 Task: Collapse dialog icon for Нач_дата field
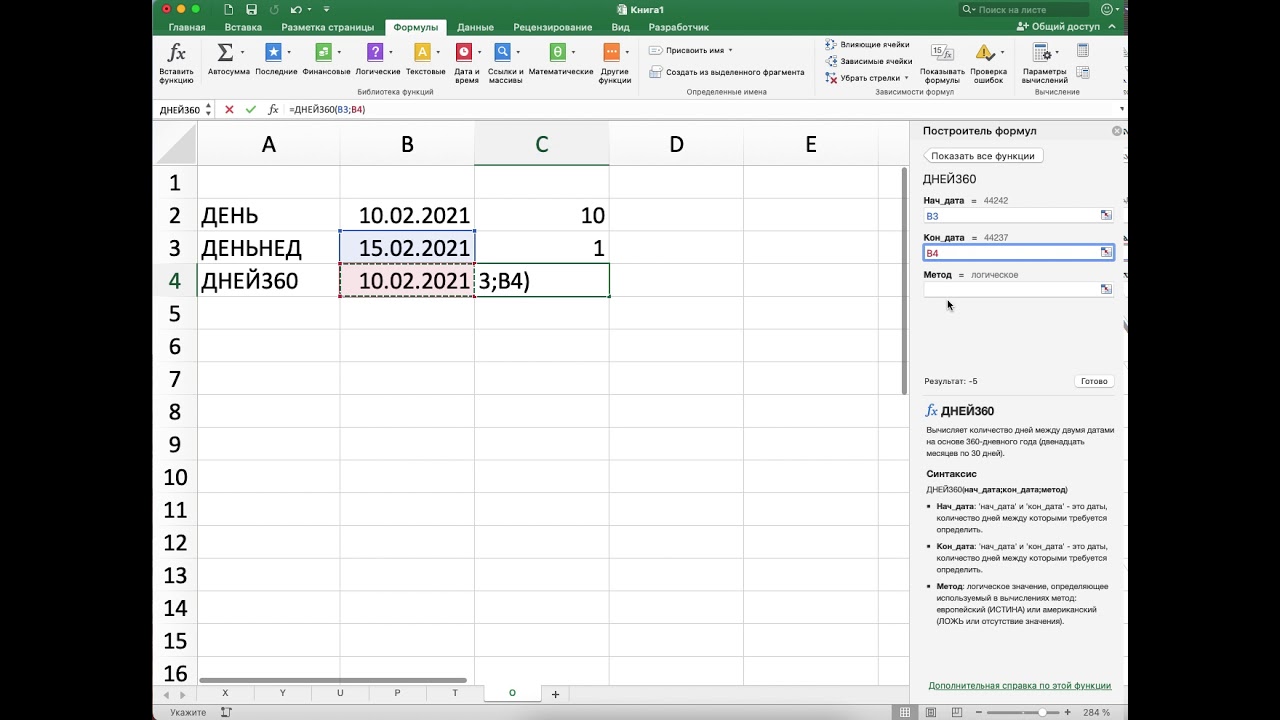(x=1106, y=215)
